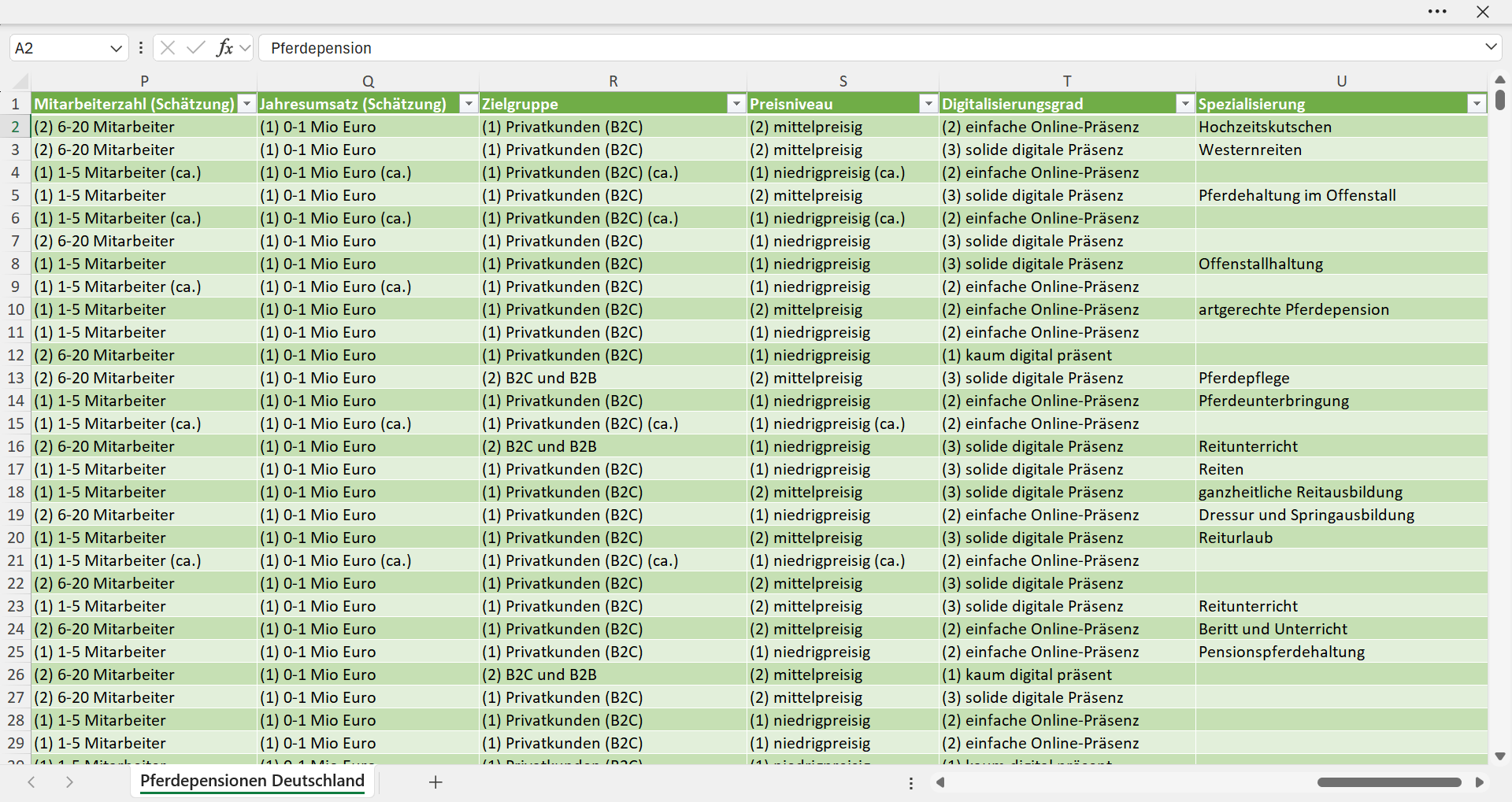The height and width of the screenshot is (802, 1512).
Task: Select Reitunterricht cell in row 16
Action: click(1341, 446)
